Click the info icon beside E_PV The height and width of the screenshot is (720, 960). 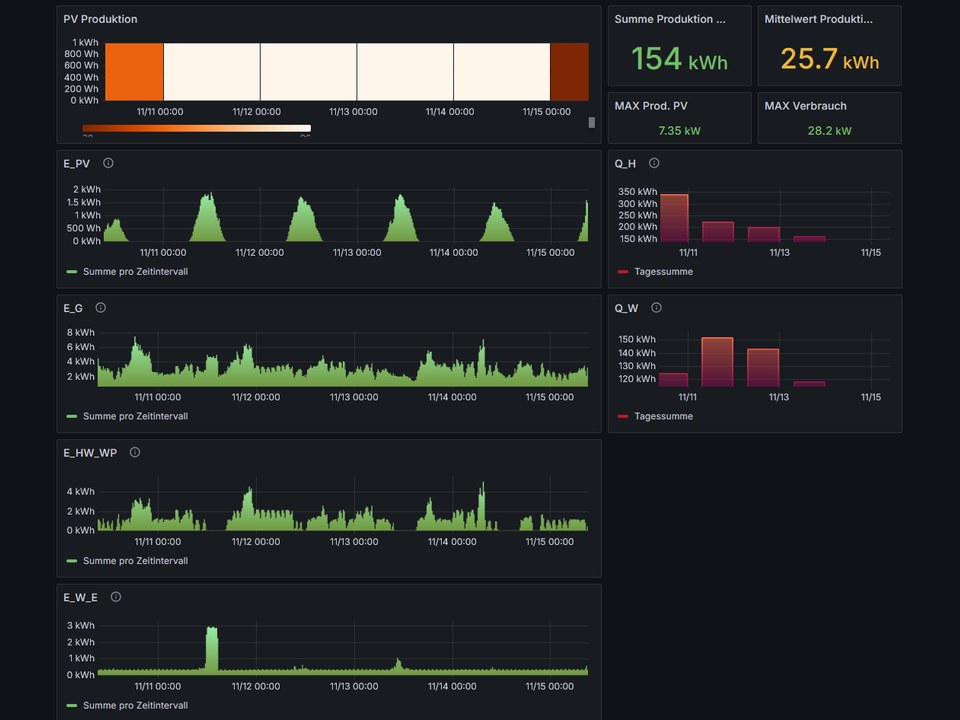coord(108,163)
